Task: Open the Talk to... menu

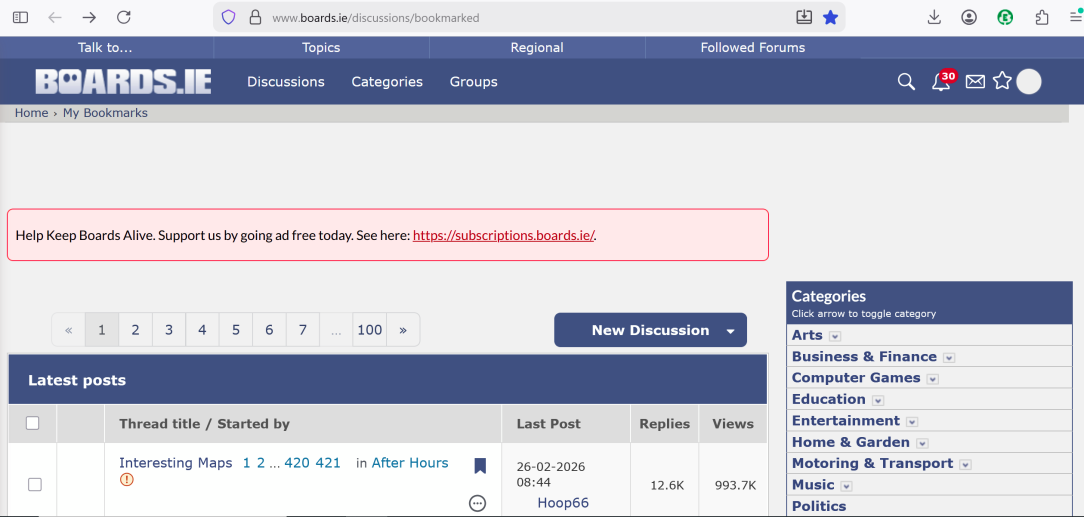Action: [105, 48]
